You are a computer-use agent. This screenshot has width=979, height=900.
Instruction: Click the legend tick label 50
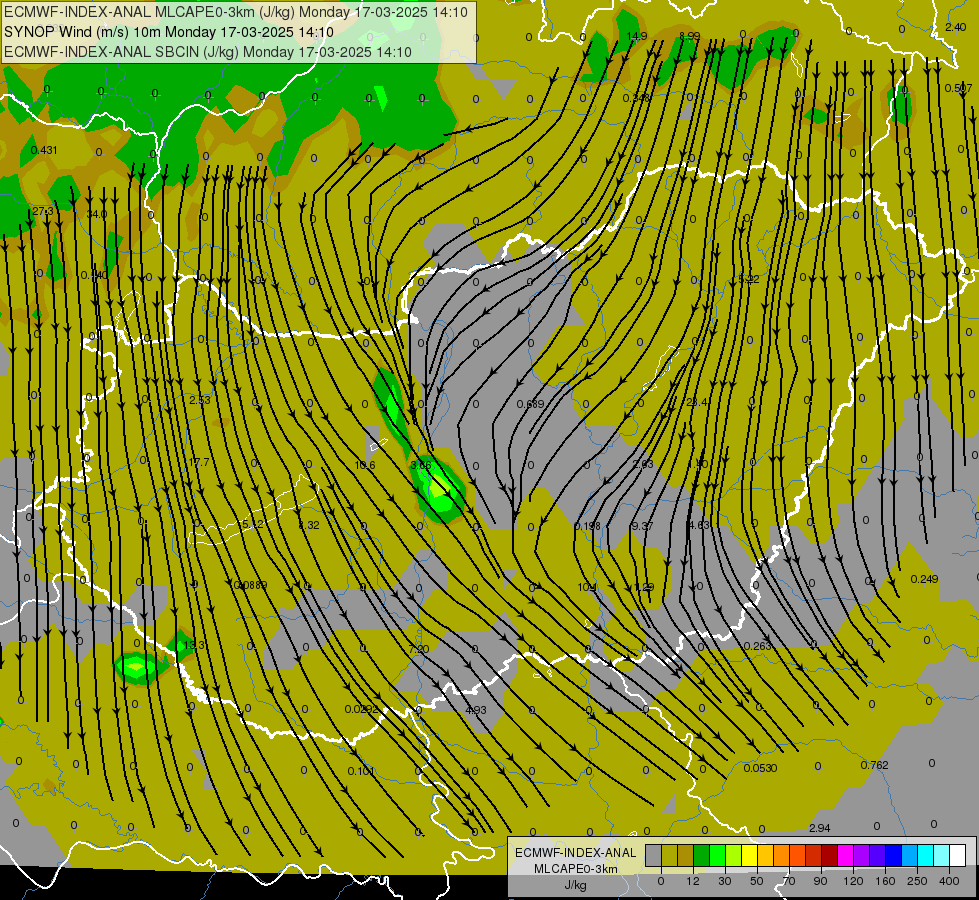coord(757,881)
